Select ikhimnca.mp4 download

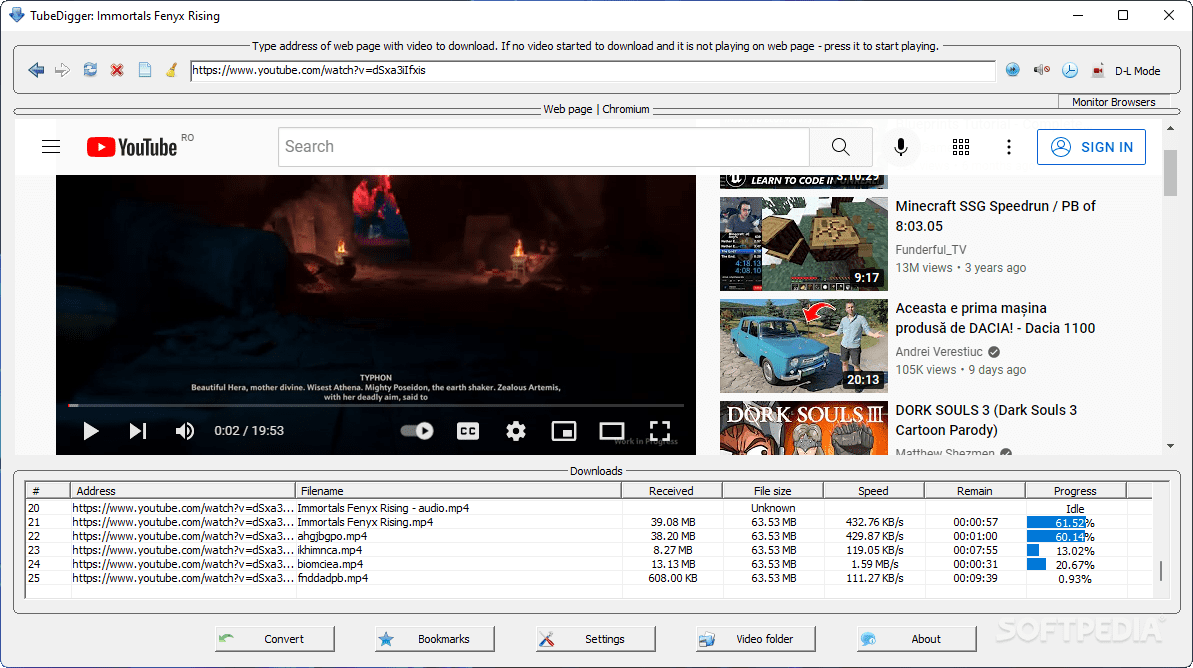(x=588, y=550)
